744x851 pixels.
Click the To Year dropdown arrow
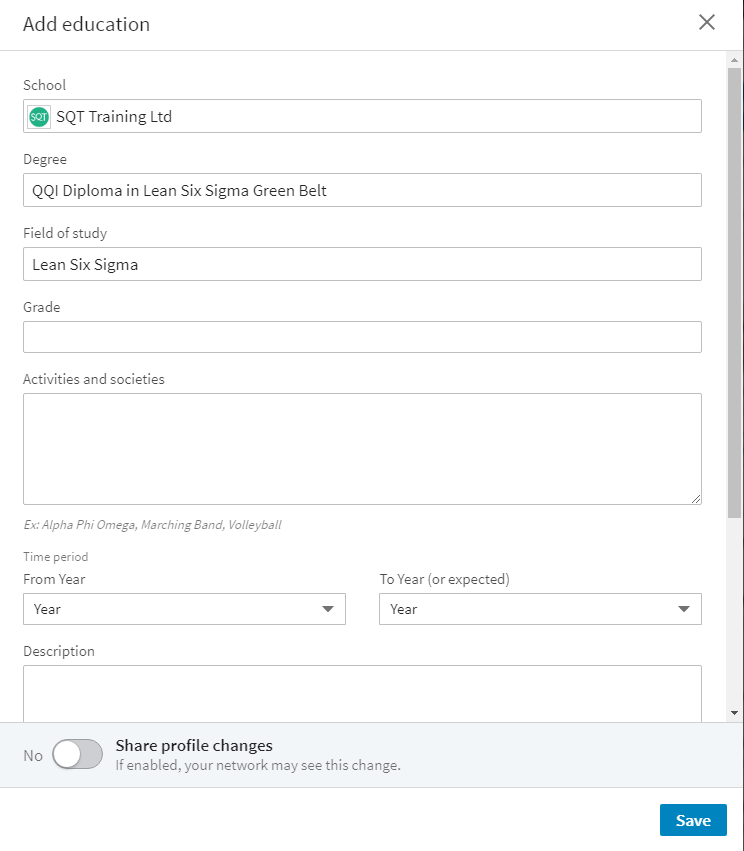(684, 609)
